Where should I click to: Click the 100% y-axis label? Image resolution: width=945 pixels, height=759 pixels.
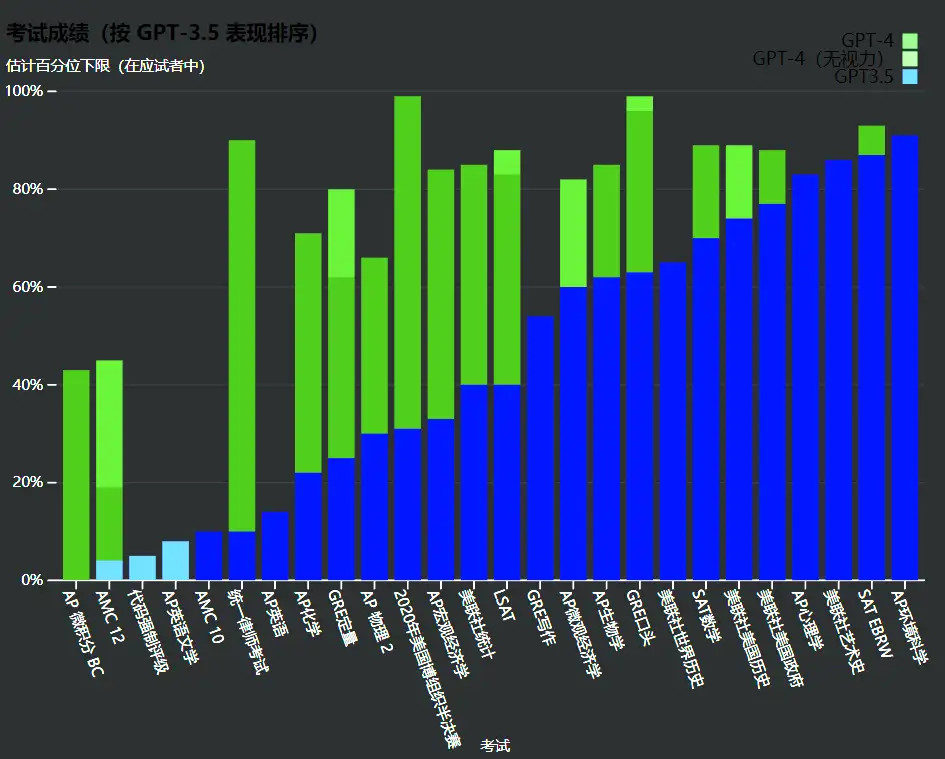click(x=24, y=91)
